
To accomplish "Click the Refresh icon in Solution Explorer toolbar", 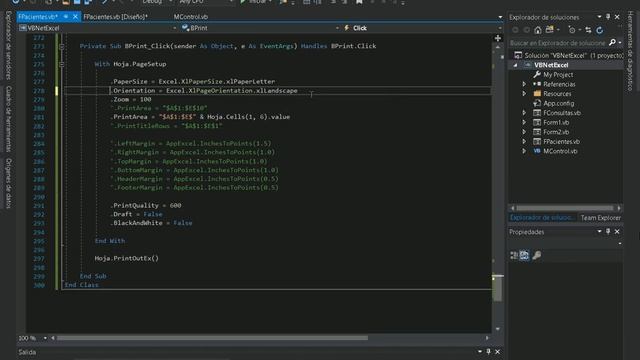I will [600, 30].
